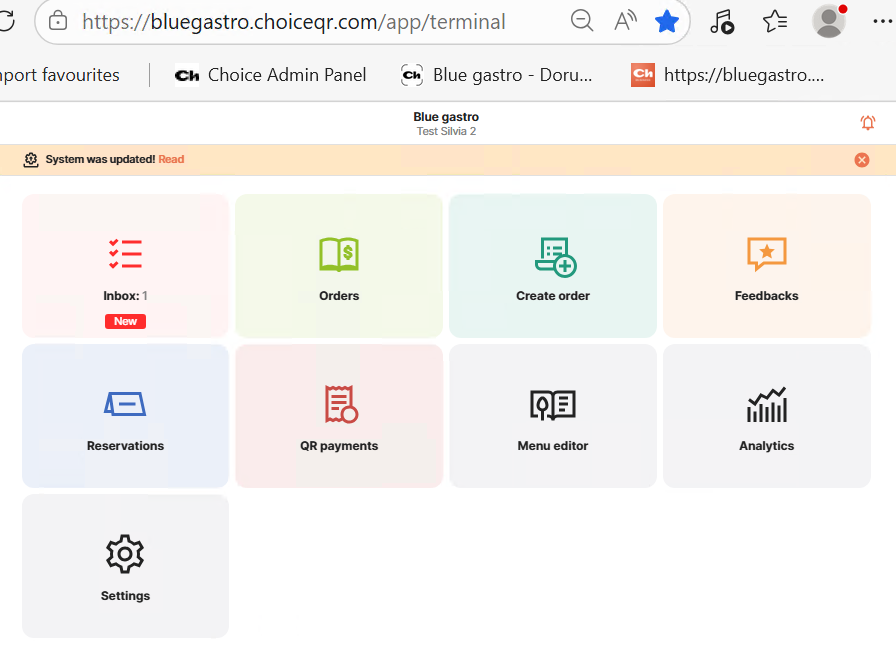Toggle the favourite star for this page
This screenshot has height=656, width=896.
pos(667,21)
